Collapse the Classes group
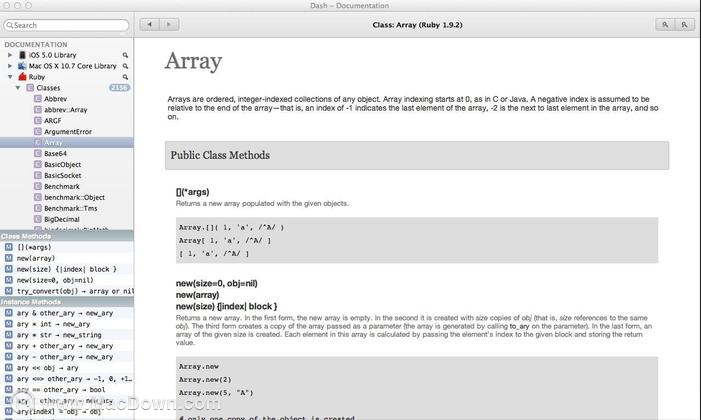Image resolution: width=701 pixels, height=420 pixels. (18, 88)
